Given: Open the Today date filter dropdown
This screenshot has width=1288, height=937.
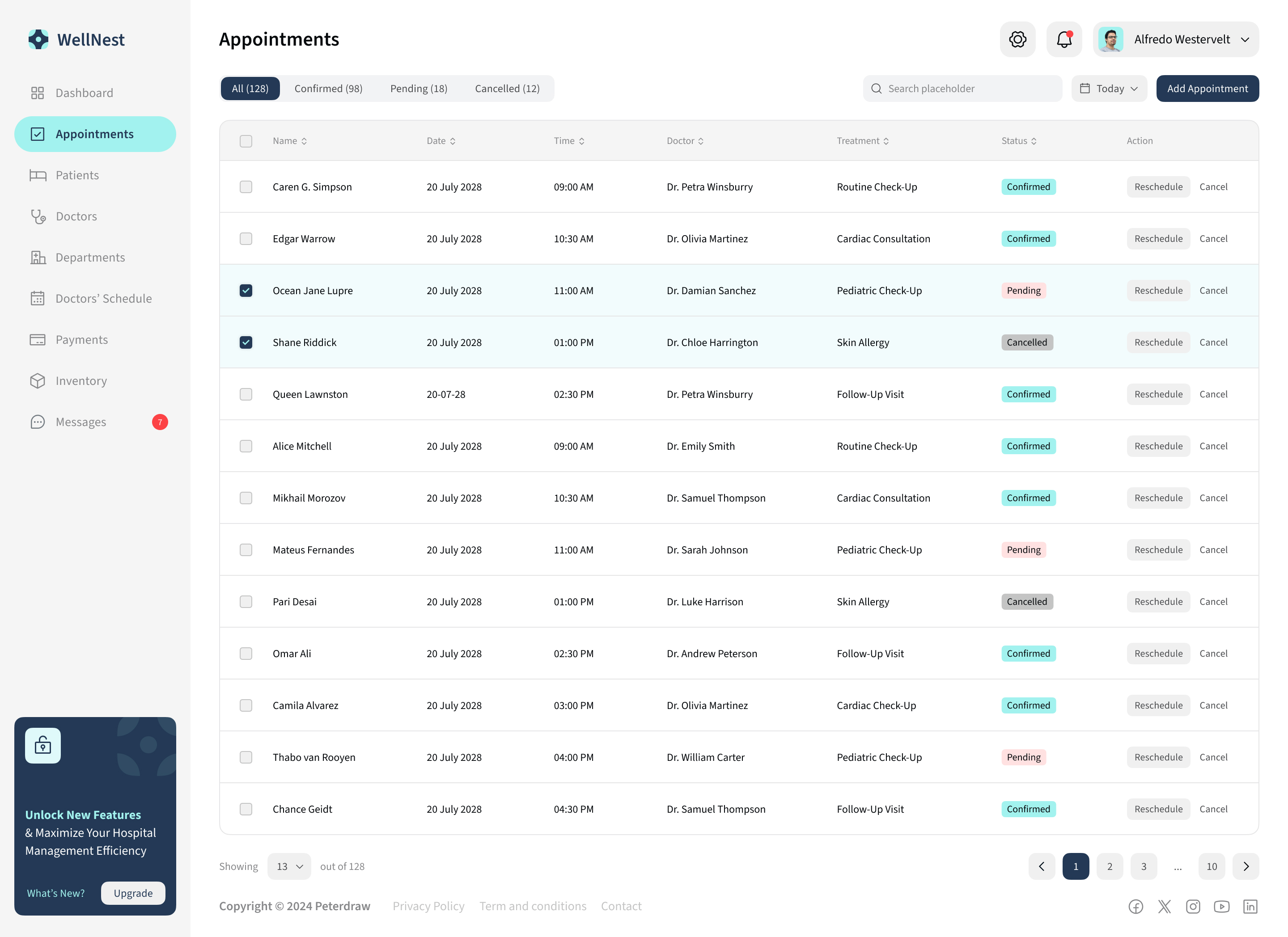Looking at the screenshot, I should tap(1109, 89).
